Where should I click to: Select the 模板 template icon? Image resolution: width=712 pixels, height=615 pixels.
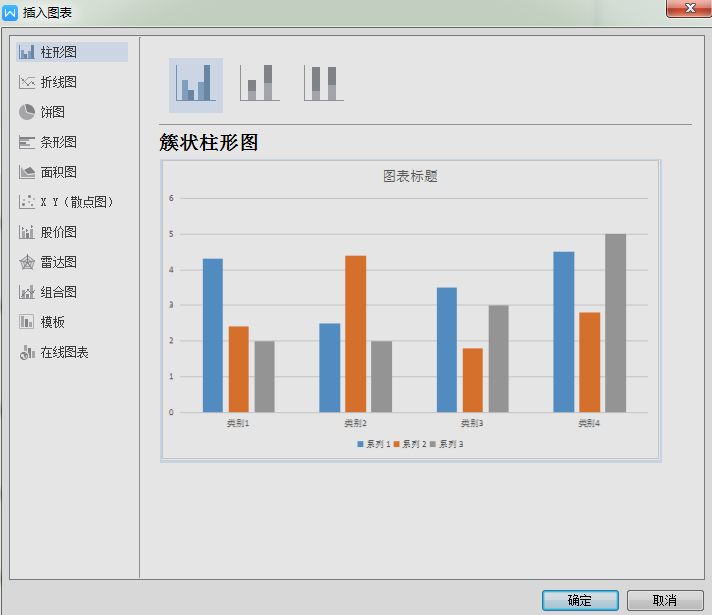(x=27, y=322)
